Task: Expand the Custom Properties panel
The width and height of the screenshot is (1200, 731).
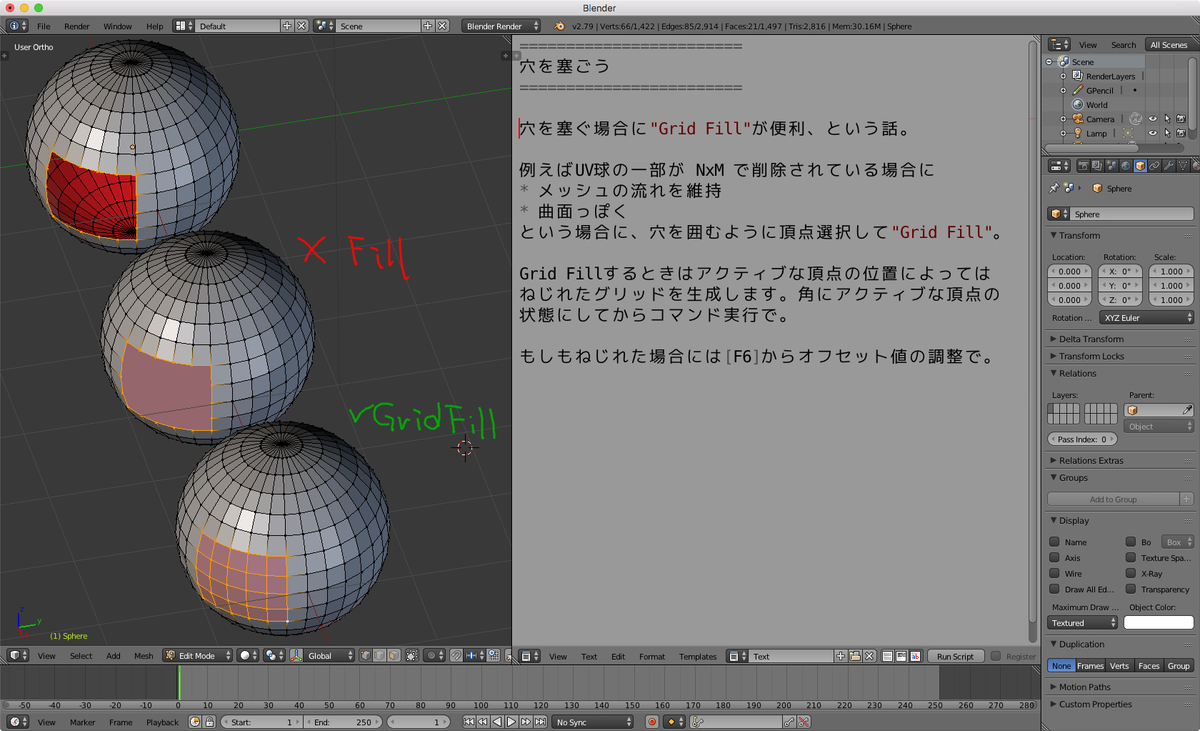Action: pos(1096,704)
